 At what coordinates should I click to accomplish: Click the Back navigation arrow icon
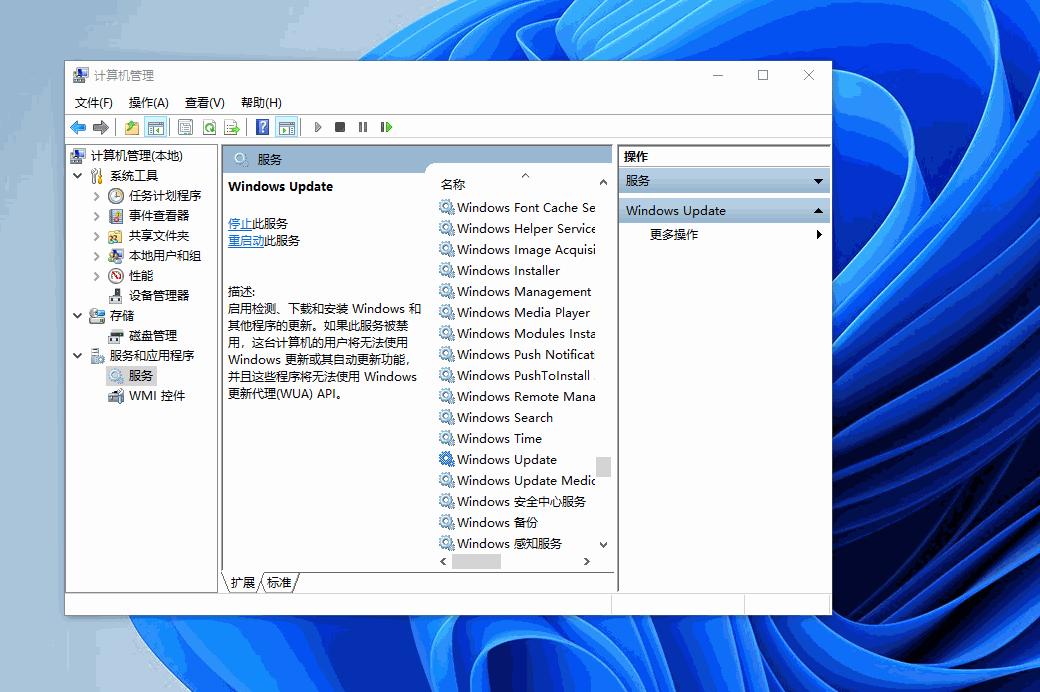tap(79, 127)
